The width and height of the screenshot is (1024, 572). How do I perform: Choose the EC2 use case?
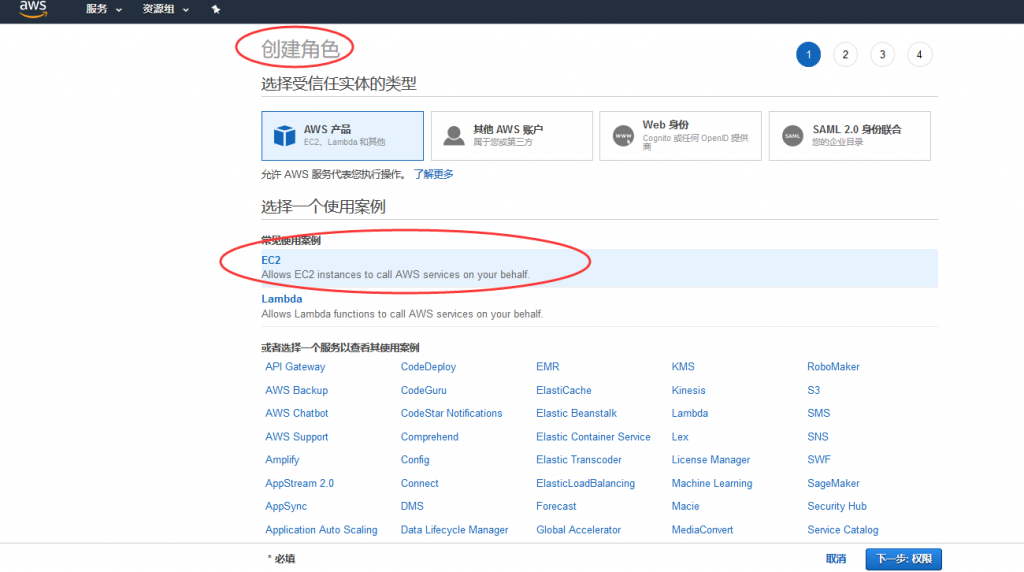click(600, 268)
